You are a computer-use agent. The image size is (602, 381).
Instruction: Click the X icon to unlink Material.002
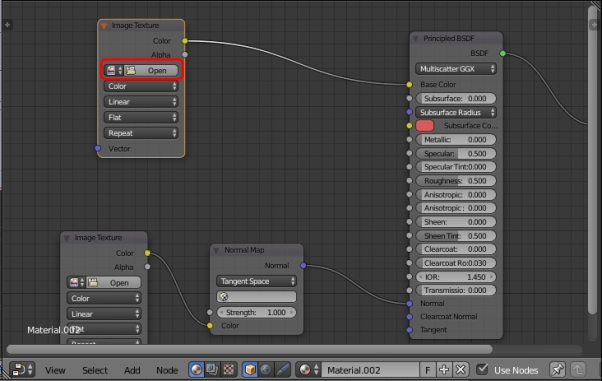(460, 370)
